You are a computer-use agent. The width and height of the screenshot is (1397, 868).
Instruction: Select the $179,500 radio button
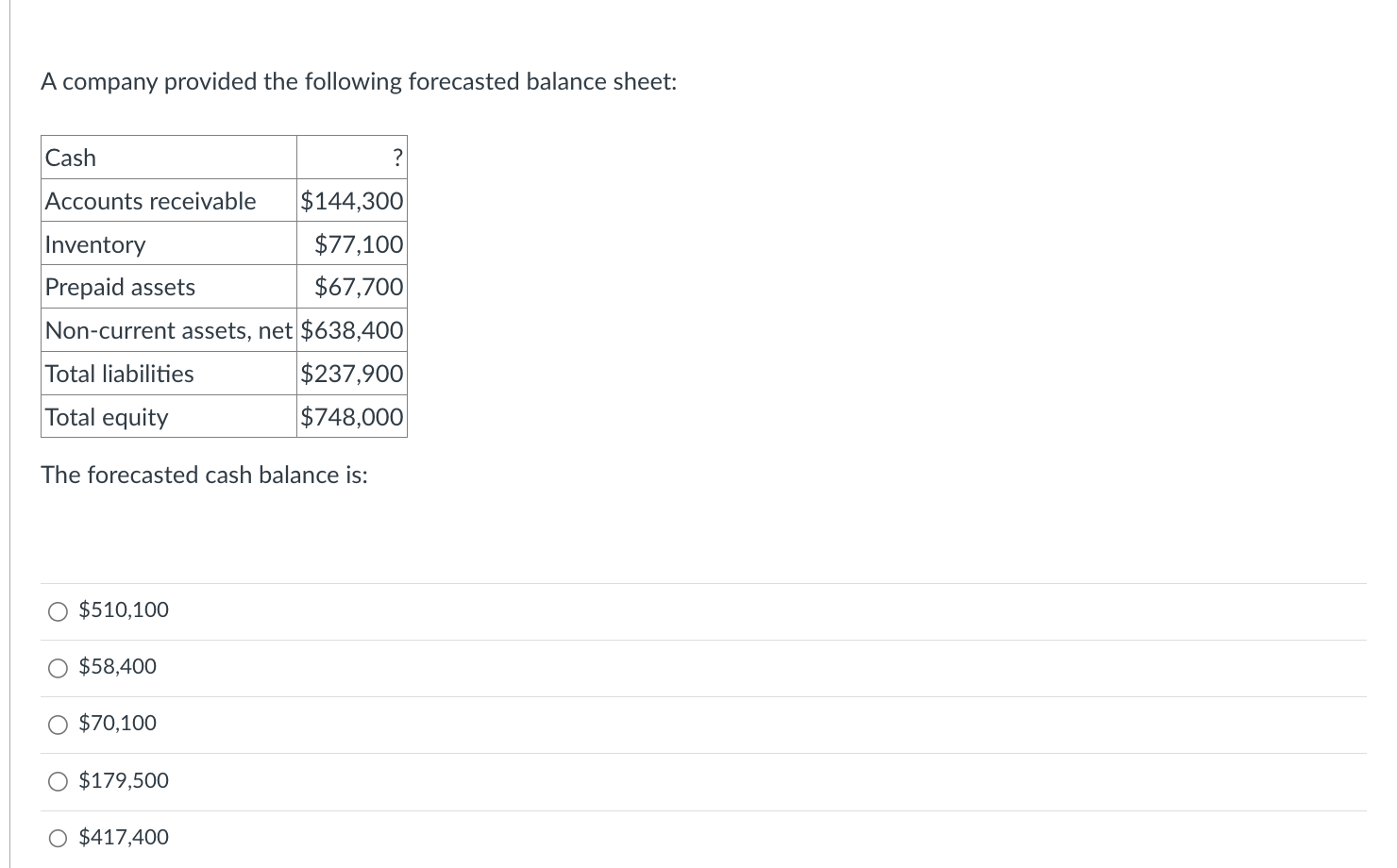point(58,781)
